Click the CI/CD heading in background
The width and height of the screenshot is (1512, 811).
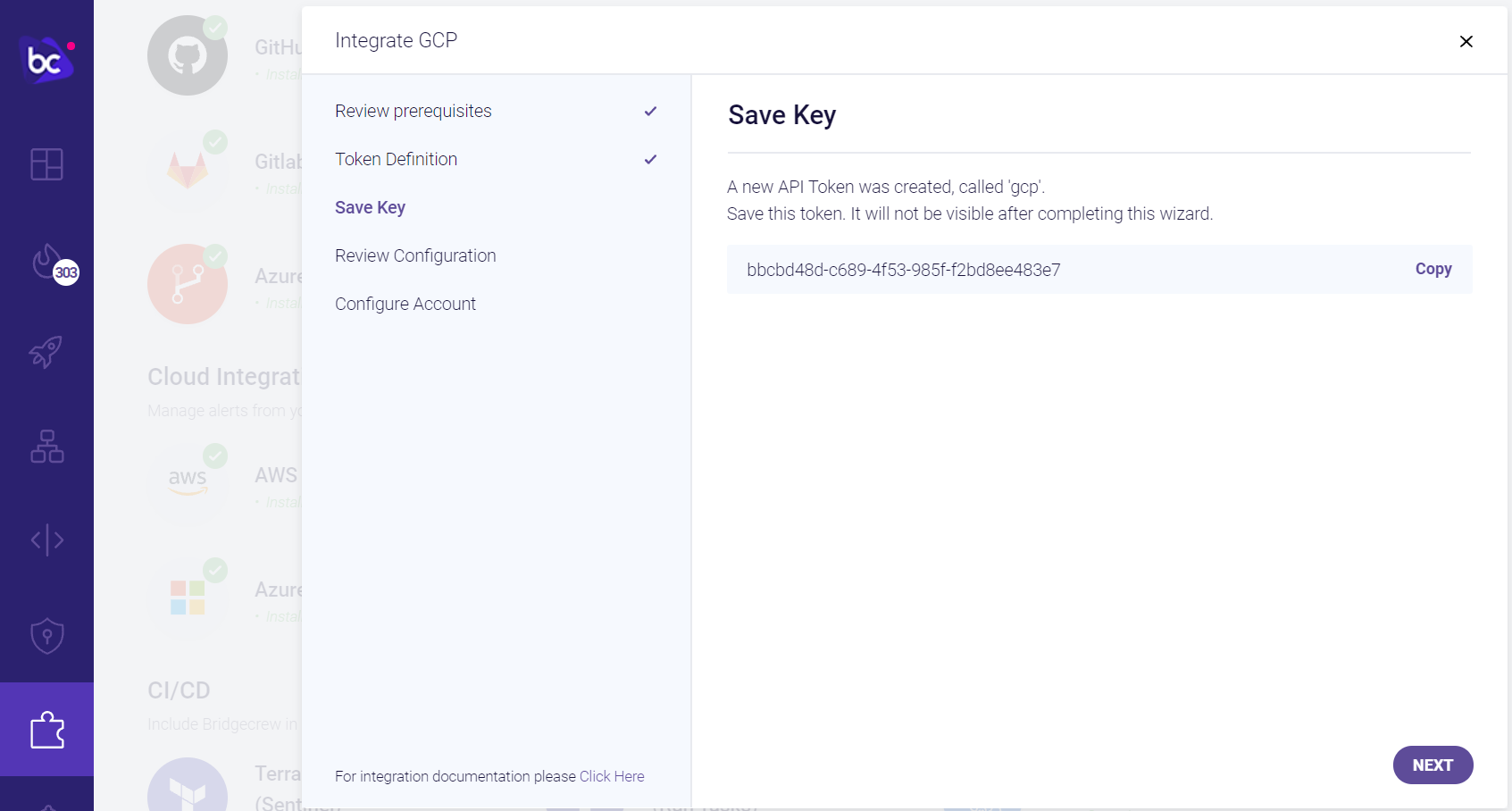[x=179, y=690]
